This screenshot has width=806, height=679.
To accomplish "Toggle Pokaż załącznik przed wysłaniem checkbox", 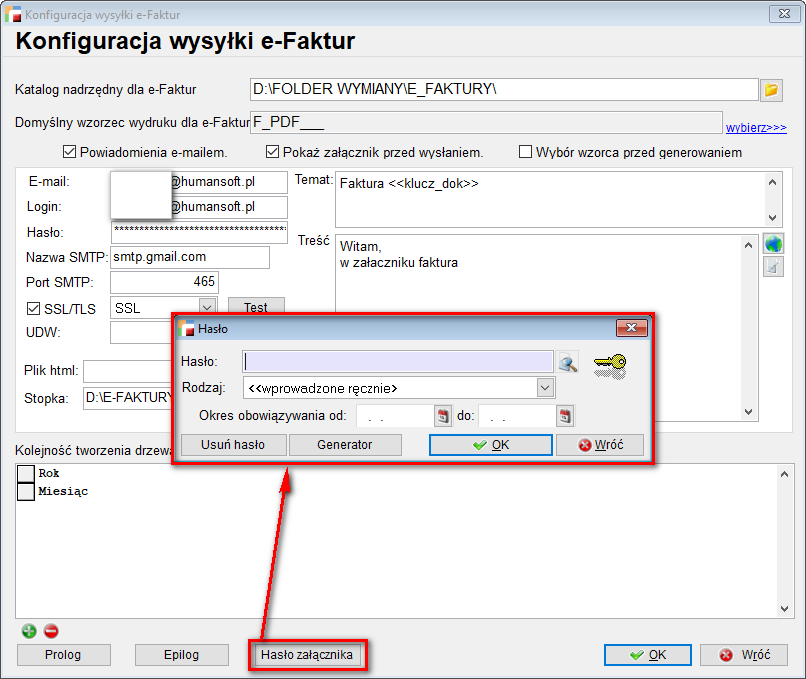I will [272, 152].
